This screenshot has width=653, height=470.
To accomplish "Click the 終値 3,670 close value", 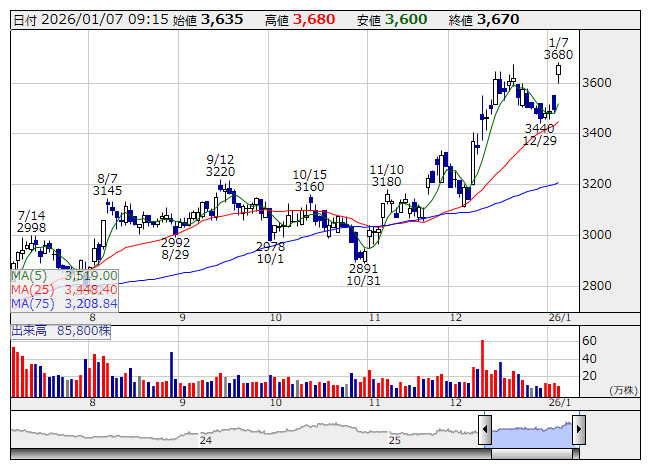I will (484, 20).
